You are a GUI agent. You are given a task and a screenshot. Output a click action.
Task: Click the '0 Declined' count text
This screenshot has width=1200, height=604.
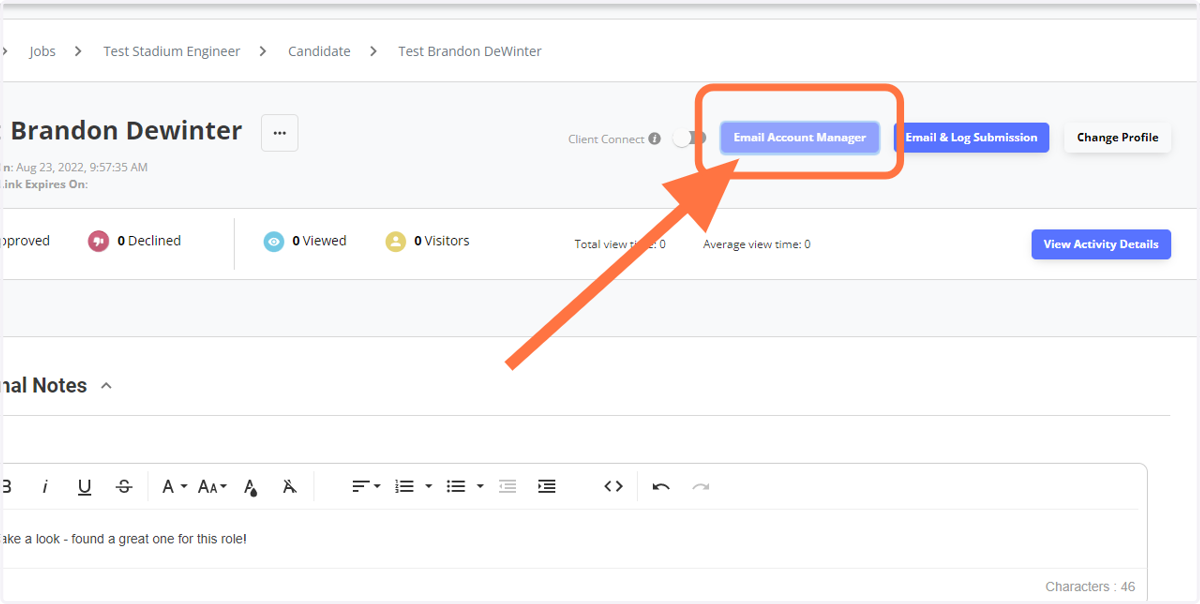click(x=149, y=241)
